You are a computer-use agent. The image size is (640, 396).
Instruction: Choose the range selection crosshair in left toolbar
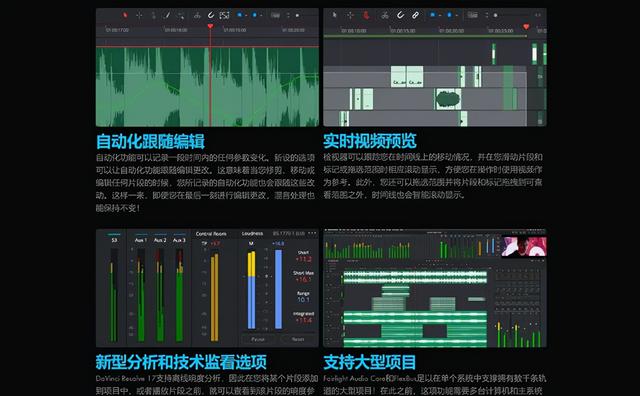[x=139, y=15]
